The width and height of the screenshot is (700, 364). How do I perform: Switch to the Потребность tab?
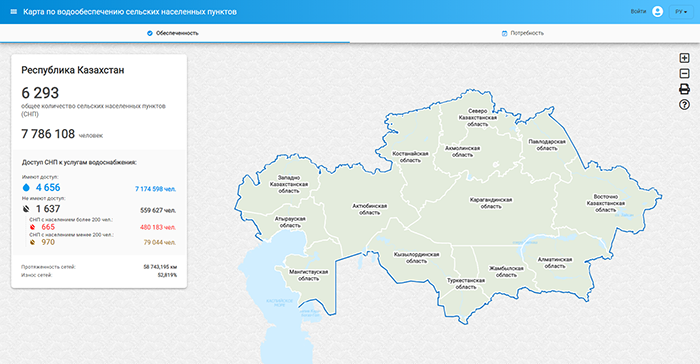tap(523, 33)
